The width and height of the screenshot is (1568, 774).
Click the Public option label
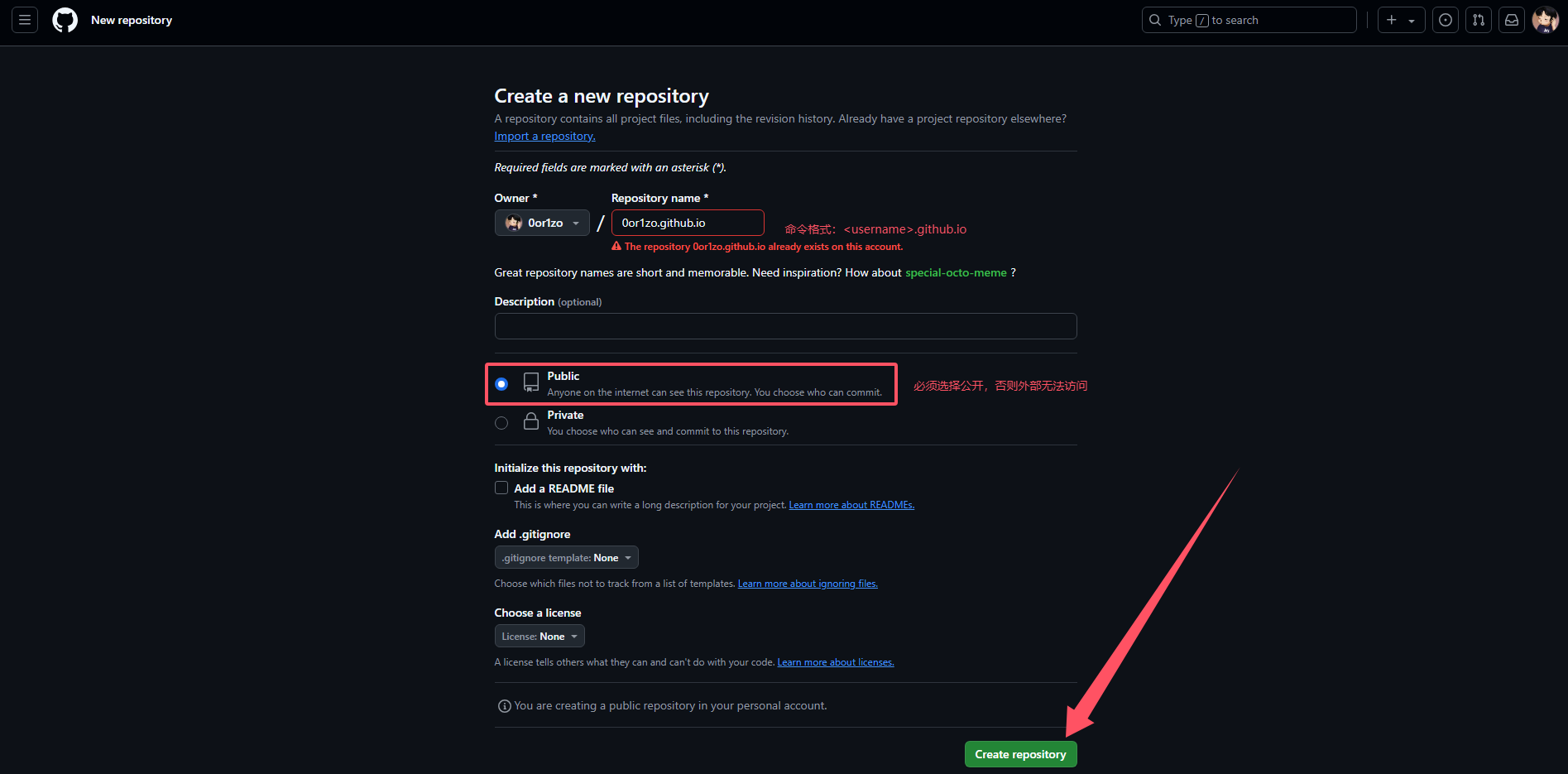(x=563, y=376)
